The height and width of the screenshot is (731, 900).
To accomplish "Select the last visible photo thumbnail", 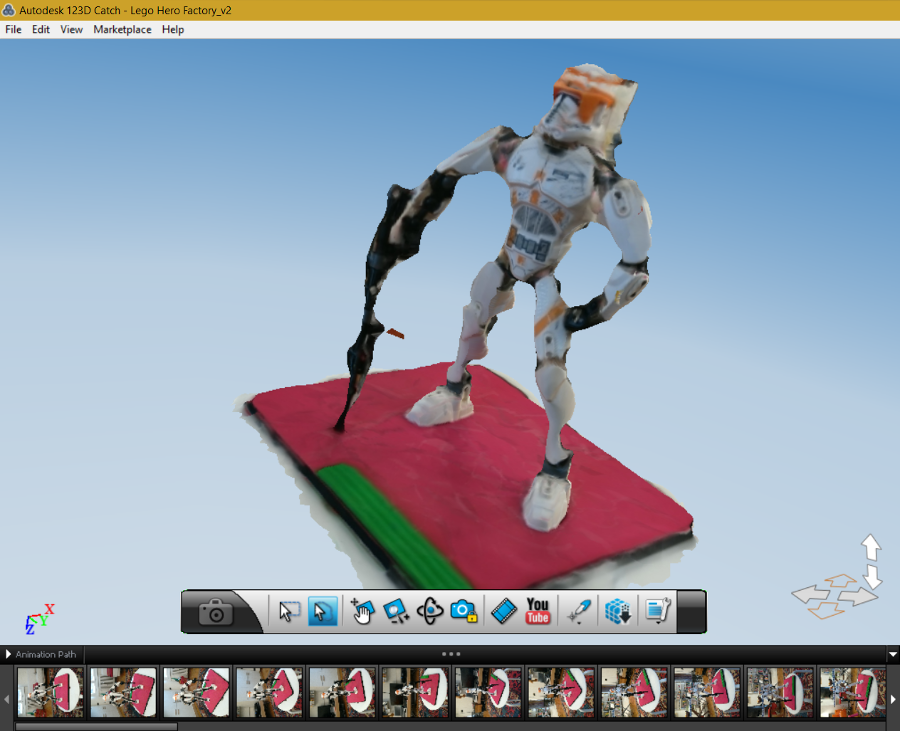I will tap(853, 692).
